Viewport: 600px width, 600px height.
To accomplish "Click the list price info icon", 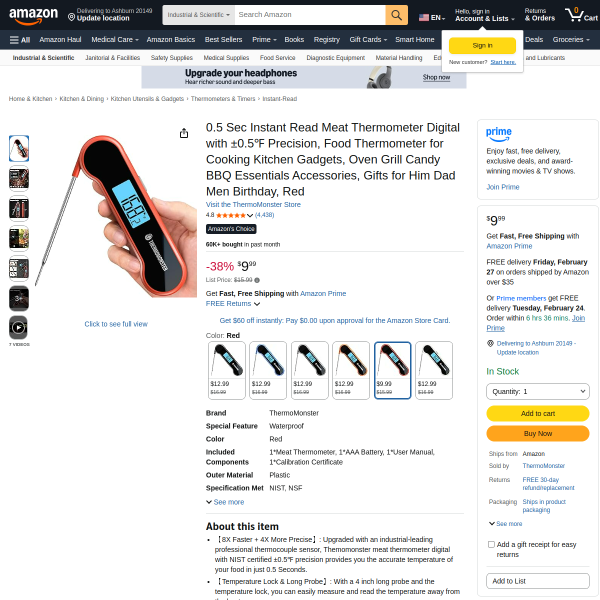I will coord(257,280).
